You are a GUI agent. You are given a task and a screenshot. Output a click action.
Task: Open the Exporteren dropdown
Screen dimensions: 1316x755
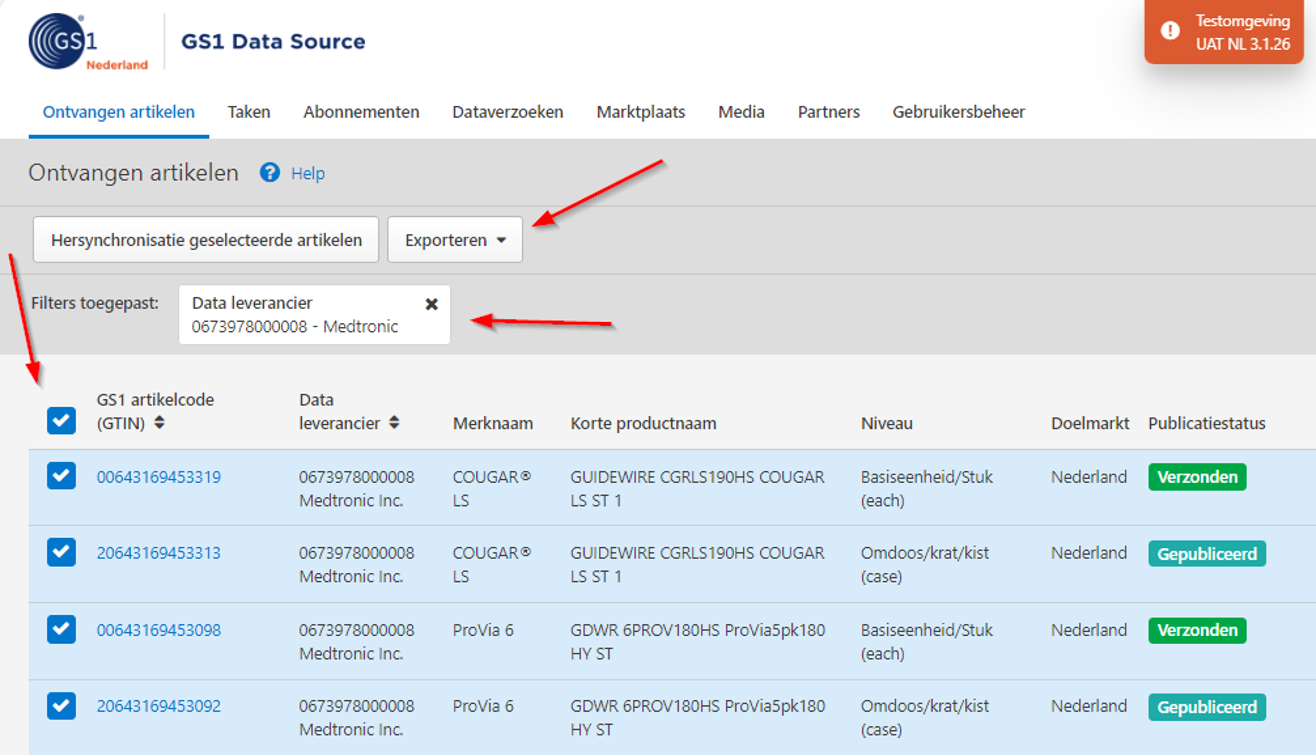(x=455, y=240)
